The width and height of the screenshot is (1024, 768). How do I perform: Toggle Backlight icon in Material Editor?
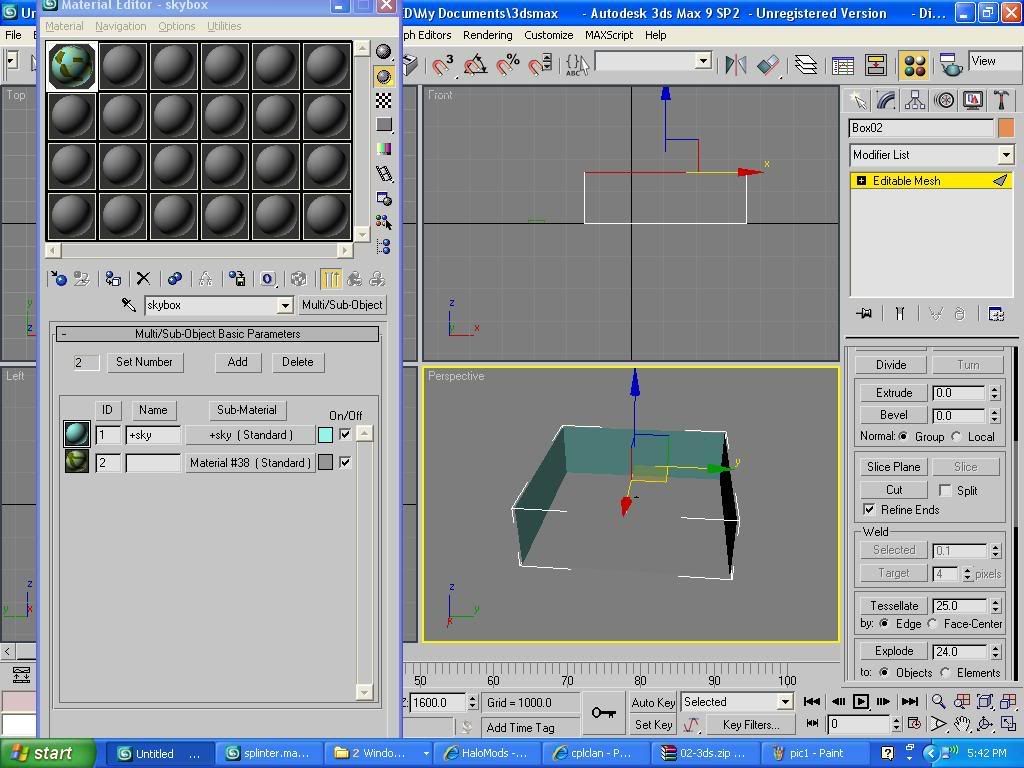point(383,76)
